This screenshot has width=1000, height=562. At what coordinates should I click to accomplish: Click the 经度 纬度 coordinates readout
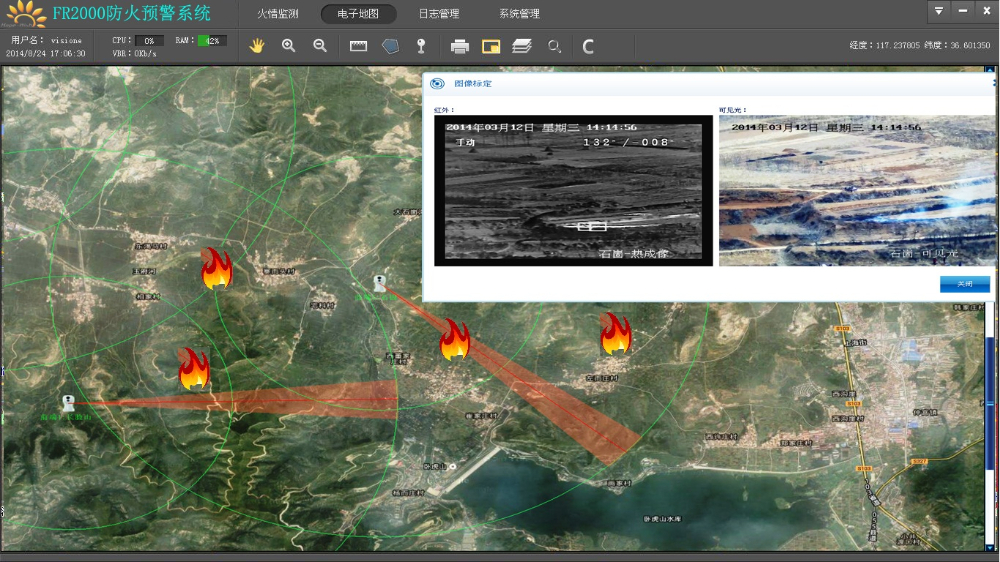tap(920, 45)
